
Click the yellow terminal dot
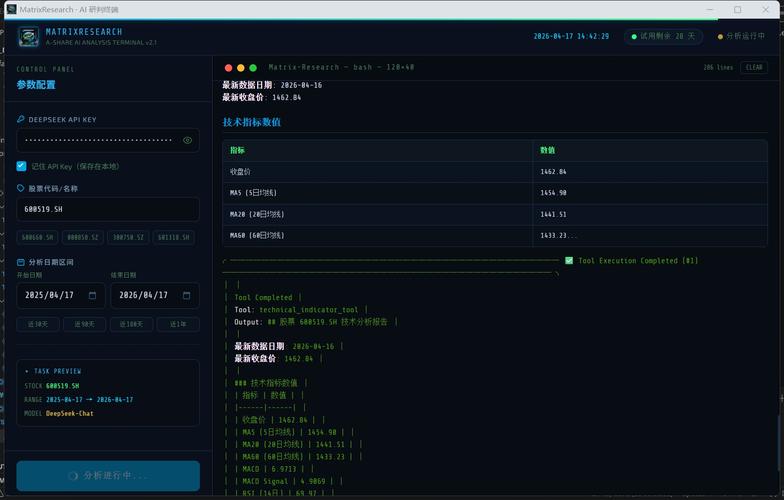tap(241, 67)
